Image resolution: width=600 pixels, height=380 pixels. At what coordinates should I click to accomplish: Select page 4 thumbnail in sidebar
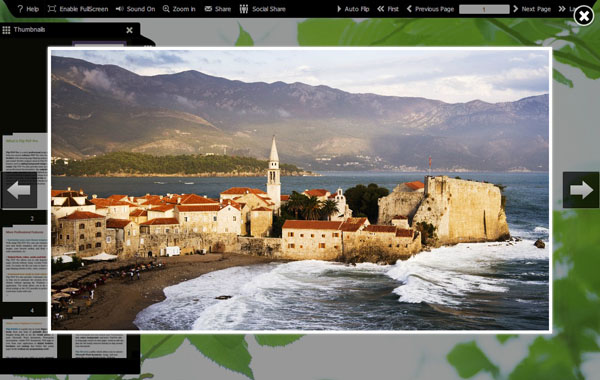tap(25, 265)
